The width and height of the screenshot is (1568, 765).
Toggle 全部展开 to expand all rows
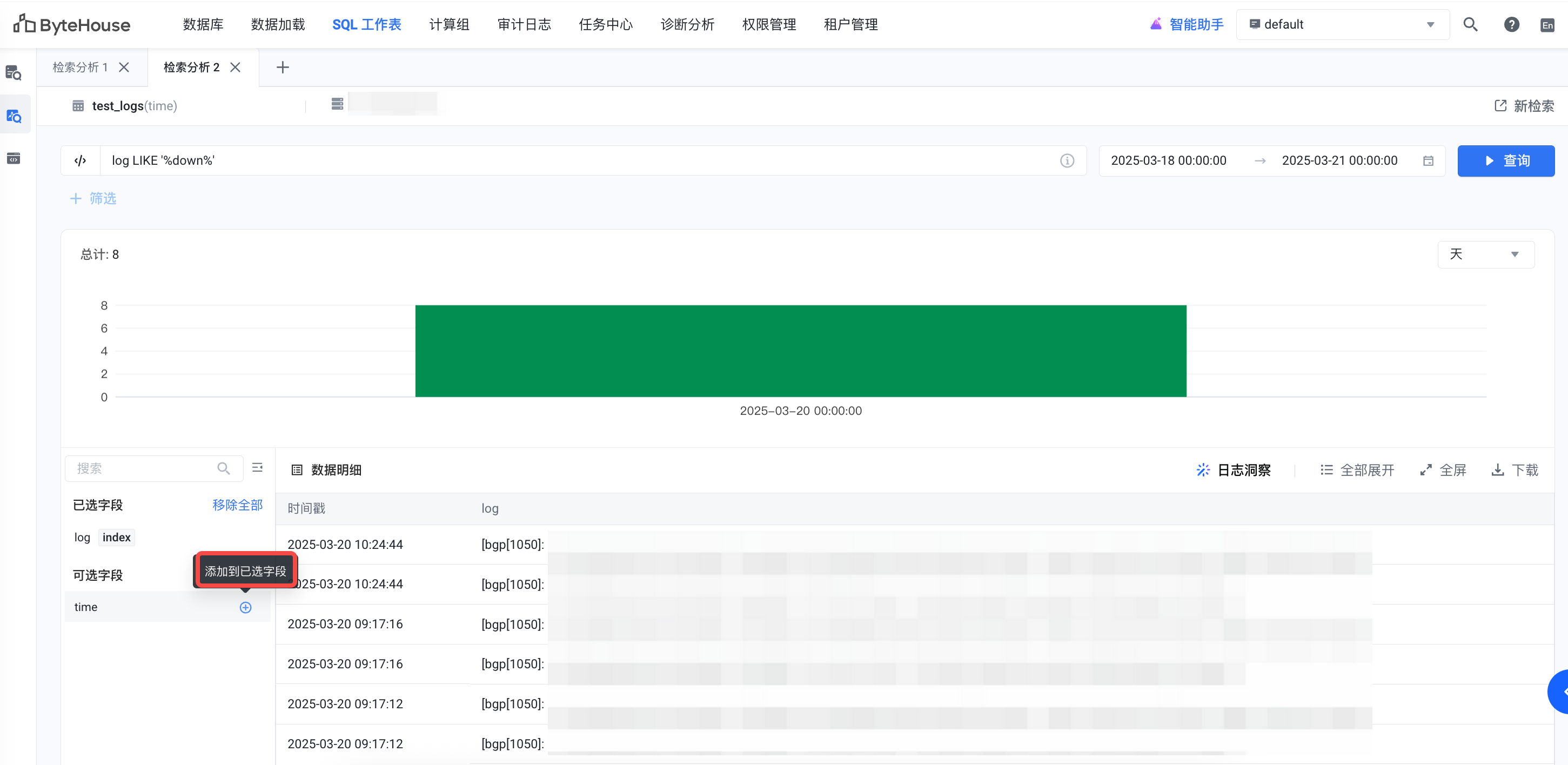[x=1357, y=470]
